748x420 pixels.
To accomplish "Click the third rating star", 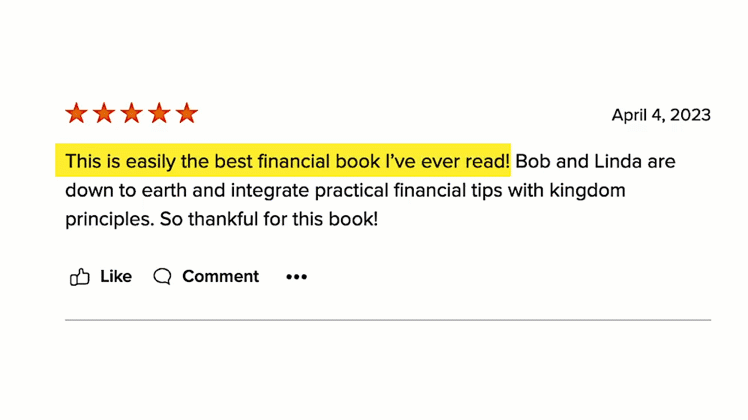I will coord(132,114).
